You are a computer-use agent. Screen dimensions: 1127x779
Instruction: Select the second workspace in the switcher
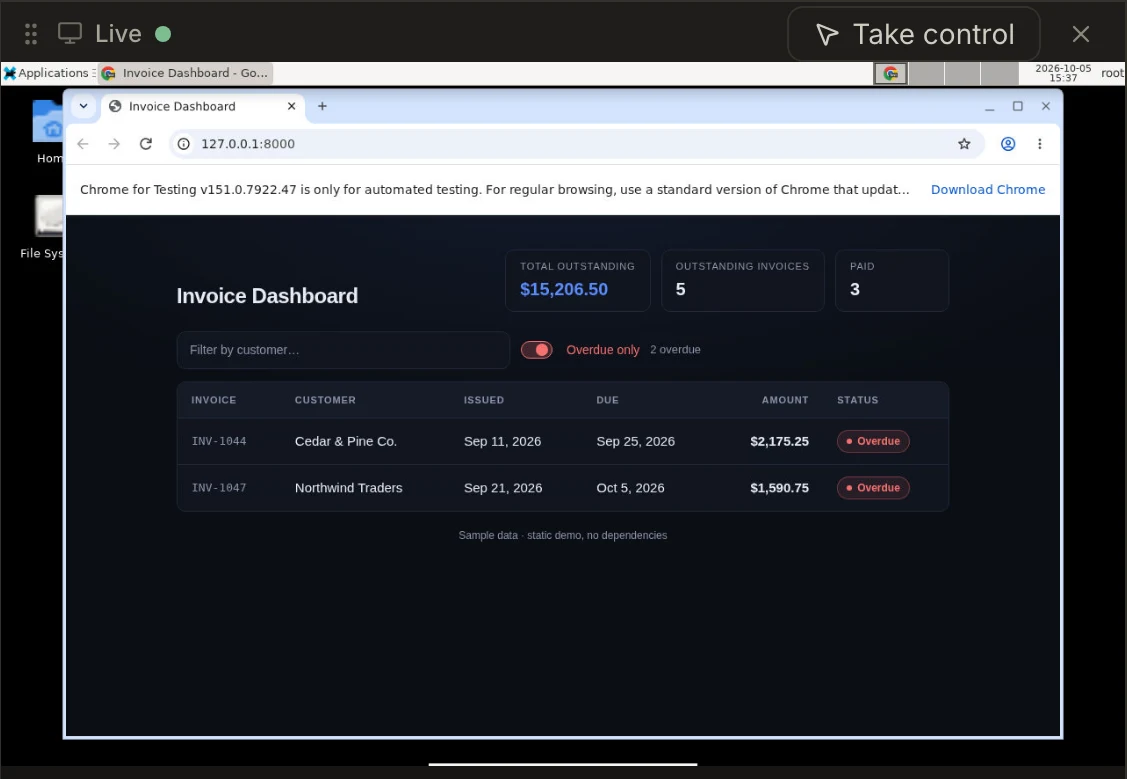click(926, 73)
